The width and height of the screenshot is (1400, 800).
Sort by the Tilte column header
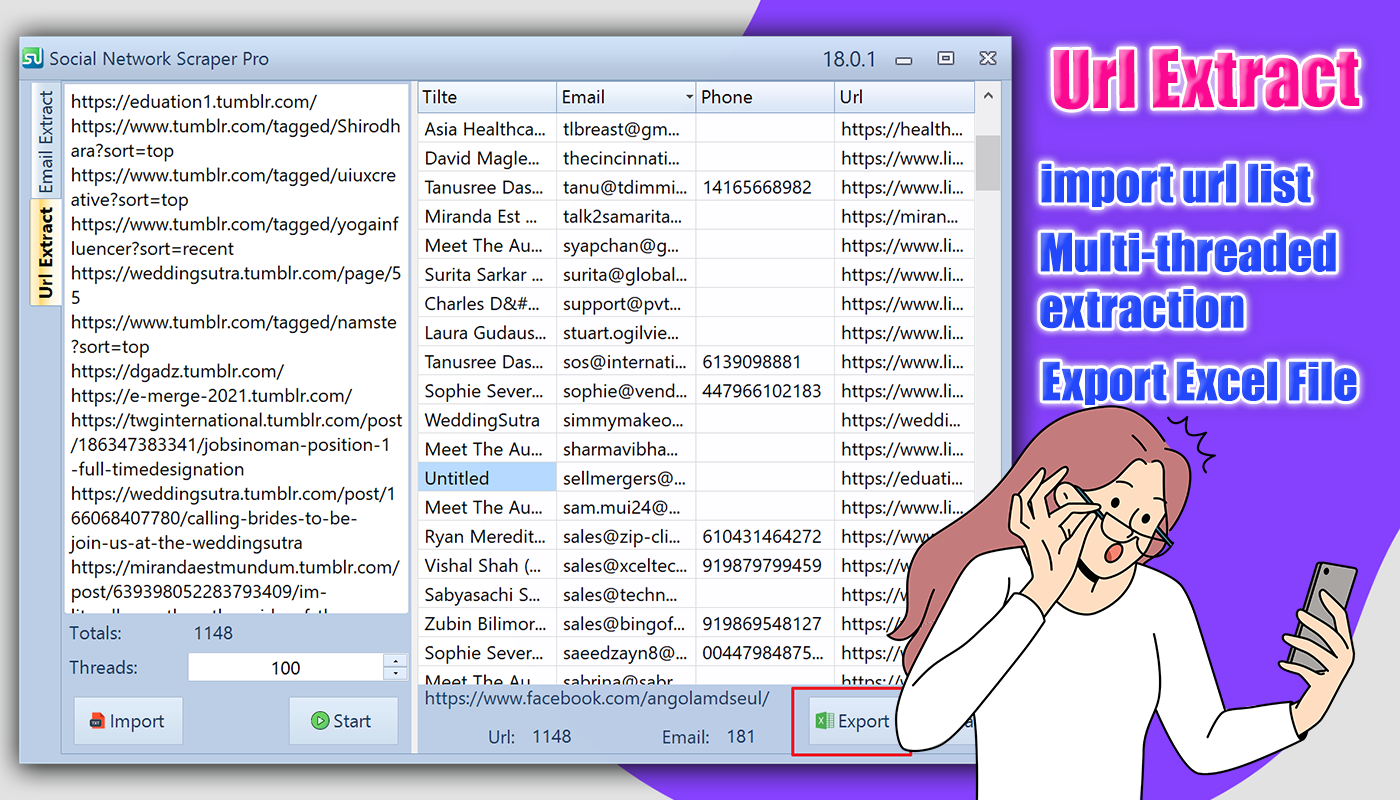487,97
